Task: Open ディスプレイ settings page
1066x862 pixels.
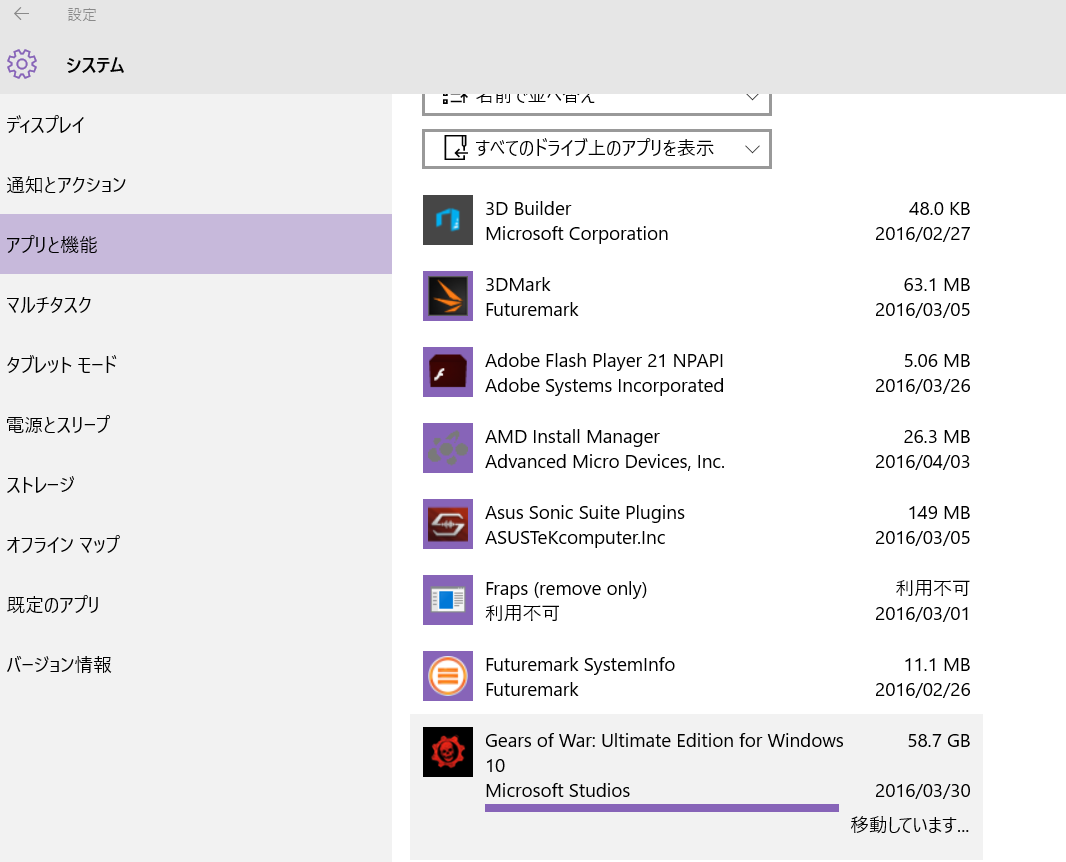Action: pos(196,125)
